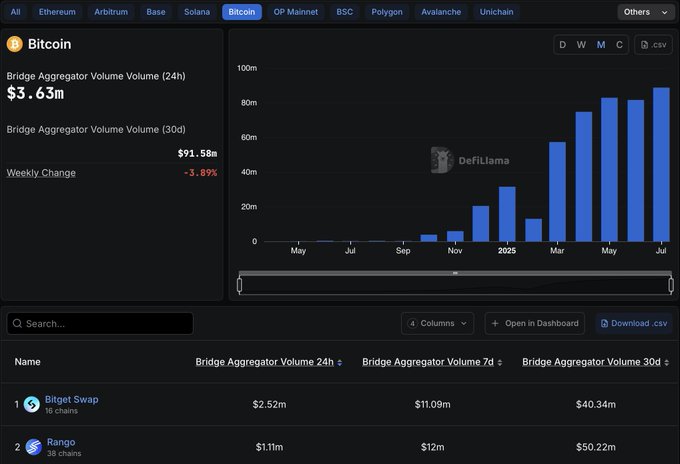Click Rango 24h value $1.11m

click(269, 447)
